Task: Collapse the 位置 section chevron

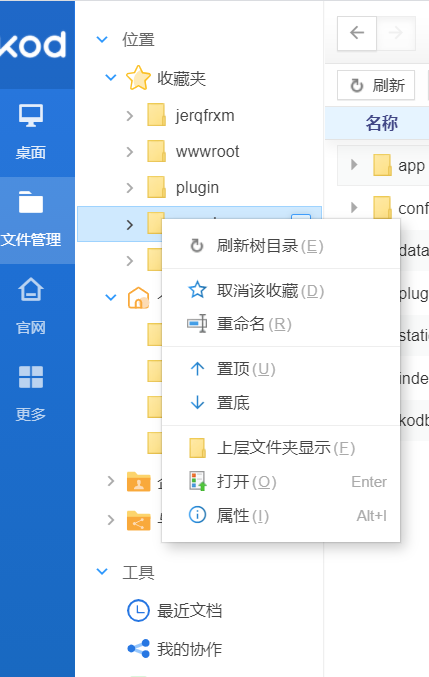Action: 102,40
